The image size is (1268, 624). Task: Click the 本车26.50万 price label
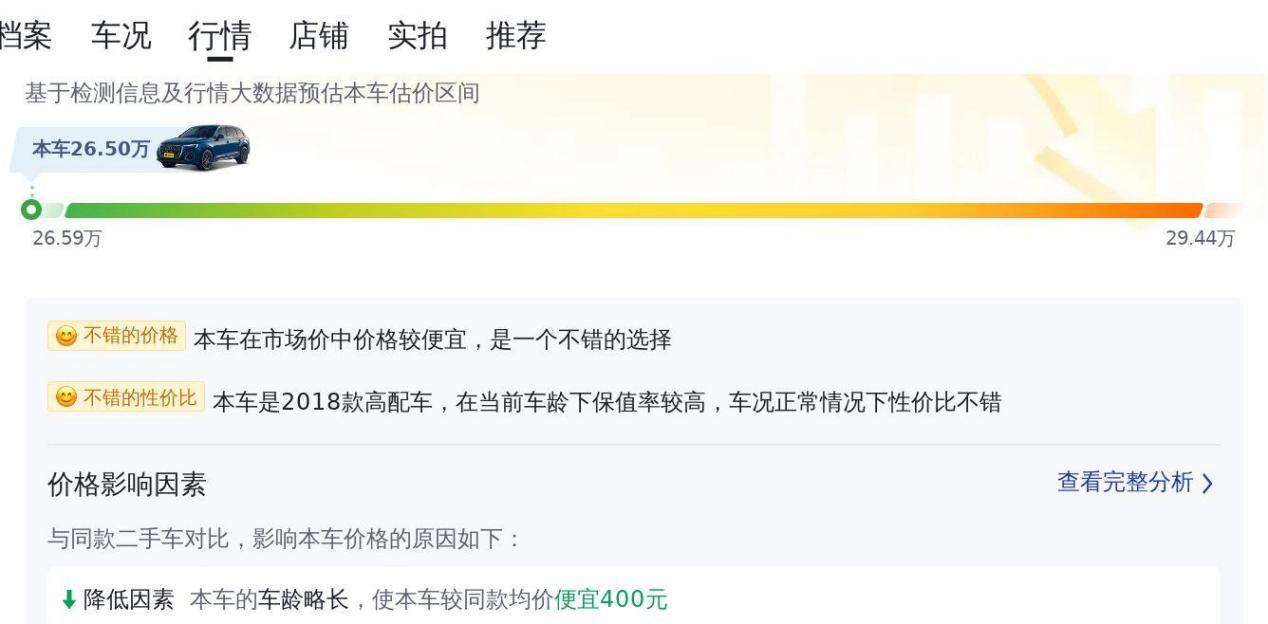(91, 149)
